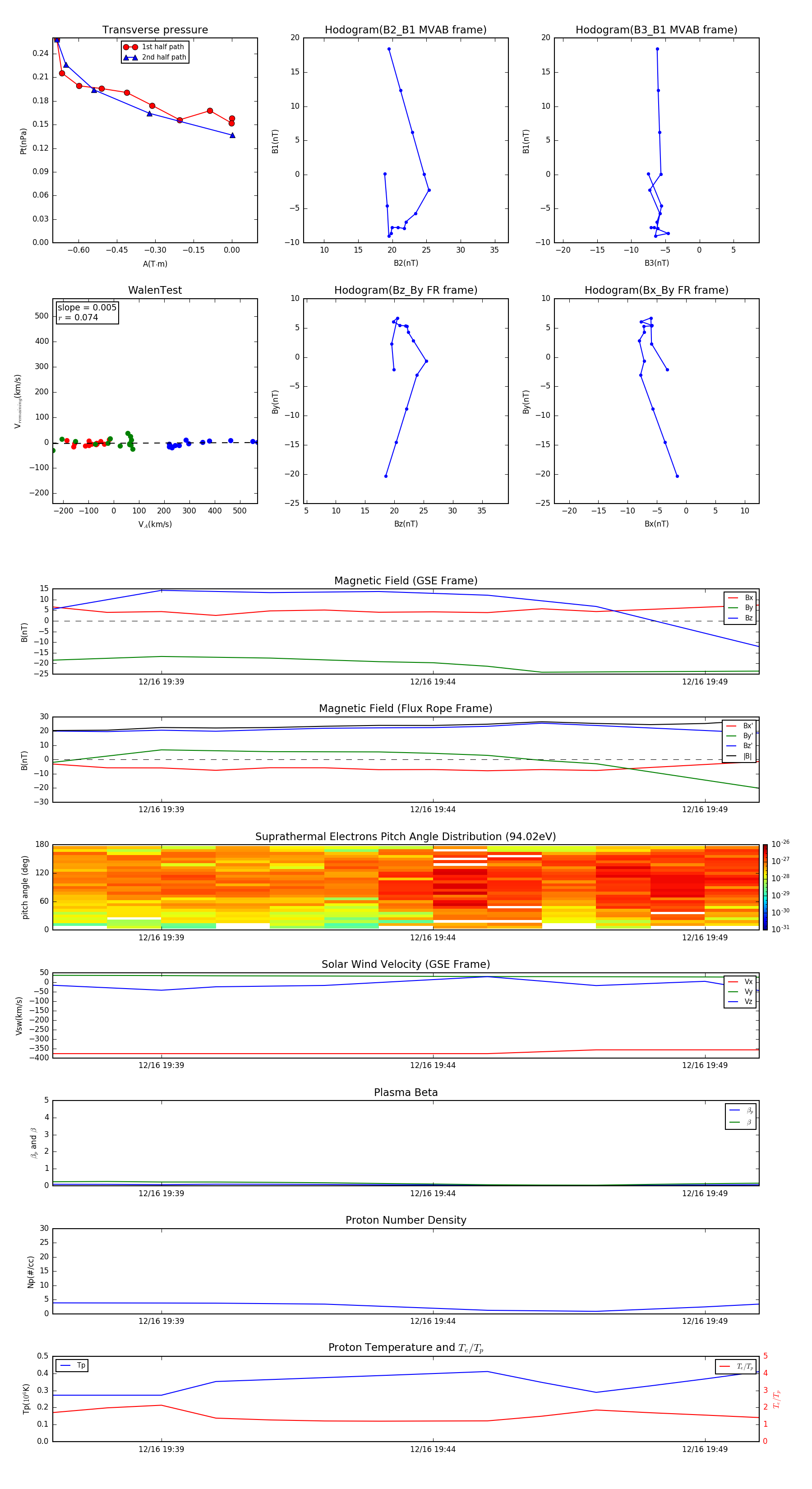Select 'Hodogram(Bx_By FR frame)' title

656,290
